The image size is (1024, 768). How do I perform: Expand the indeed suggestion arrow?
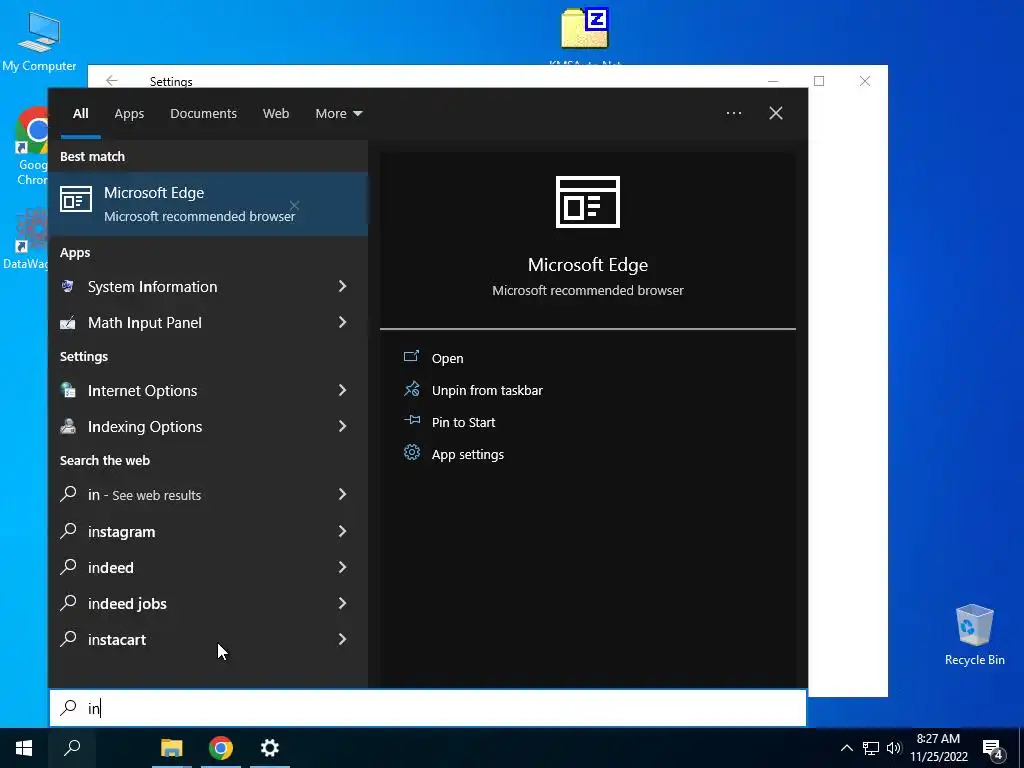pos(342,567)
